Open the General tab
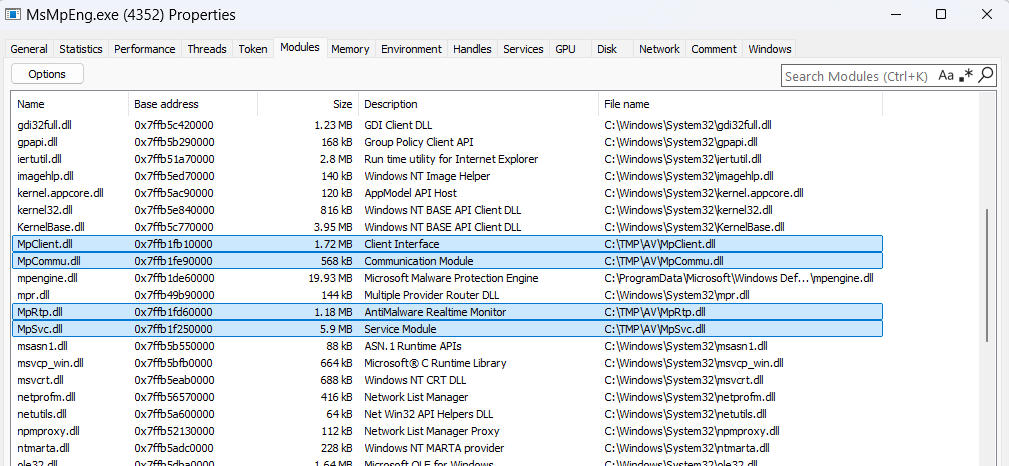 (29, 49)
